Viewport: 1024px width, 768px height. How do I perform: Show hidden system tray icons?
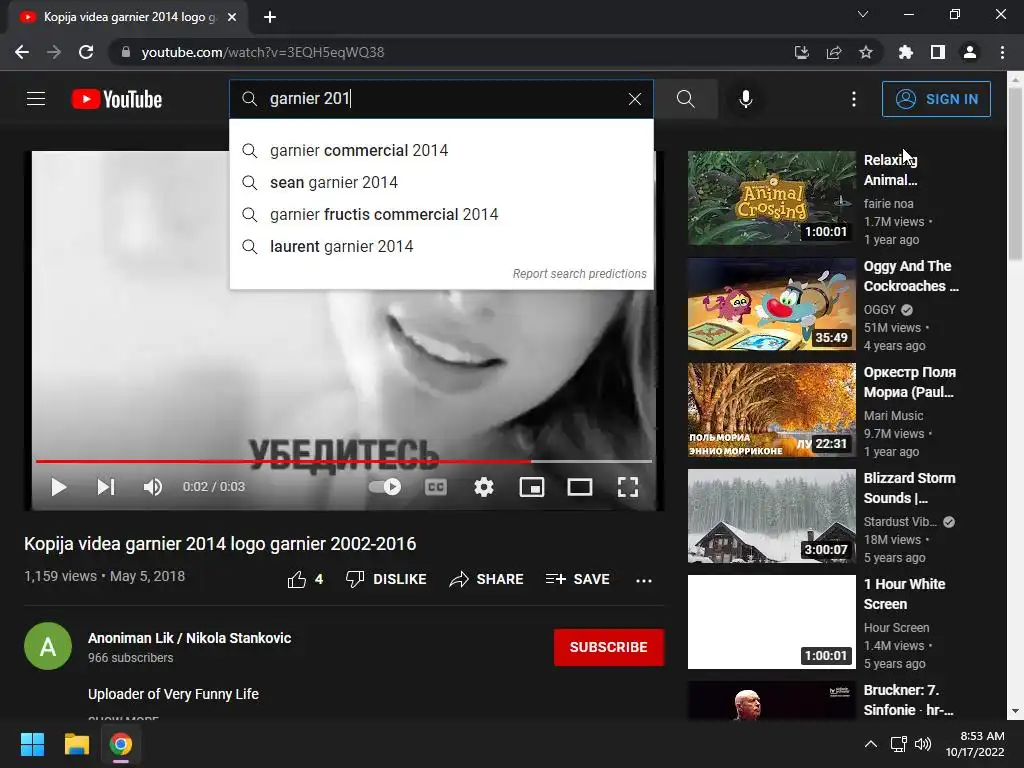(x=871, y=744)
